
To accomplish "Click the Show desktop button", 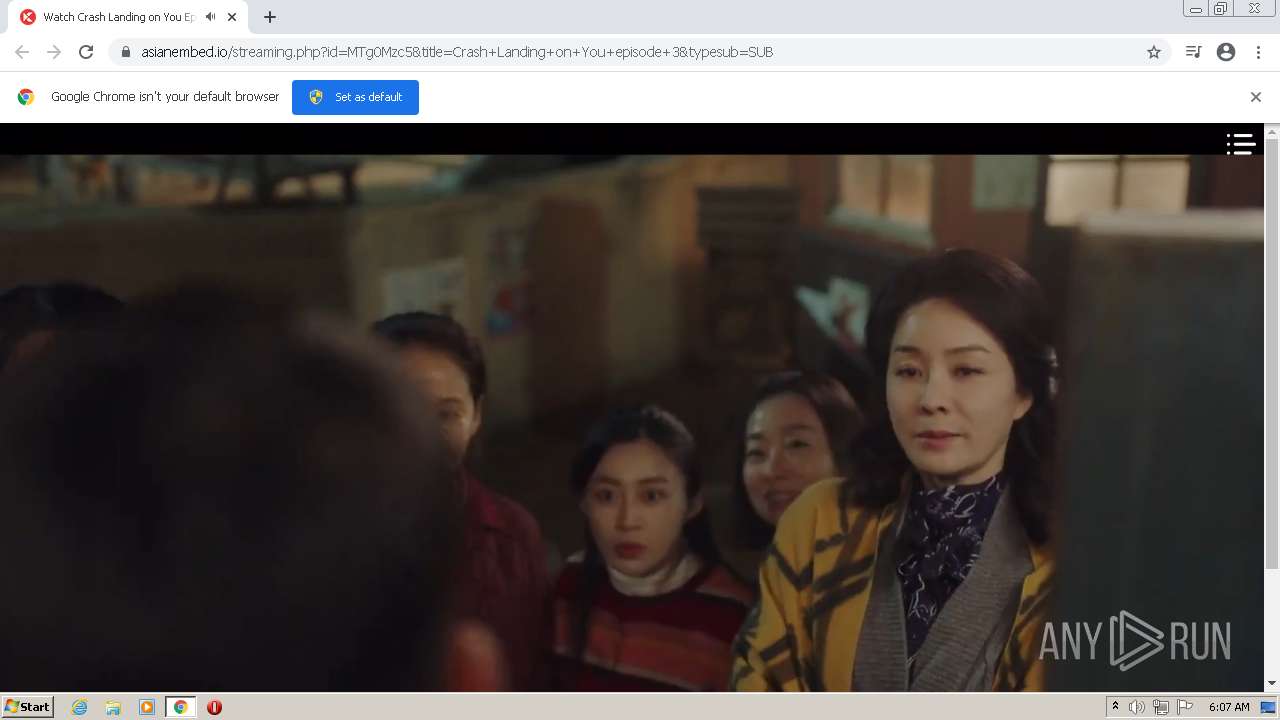I will 1268,707.
